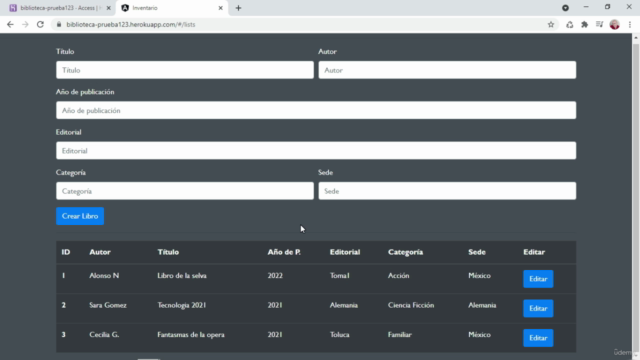This screenshot has width=640, height=360.
Task: Click the site lock icon
Action: [x=59, y=24]
